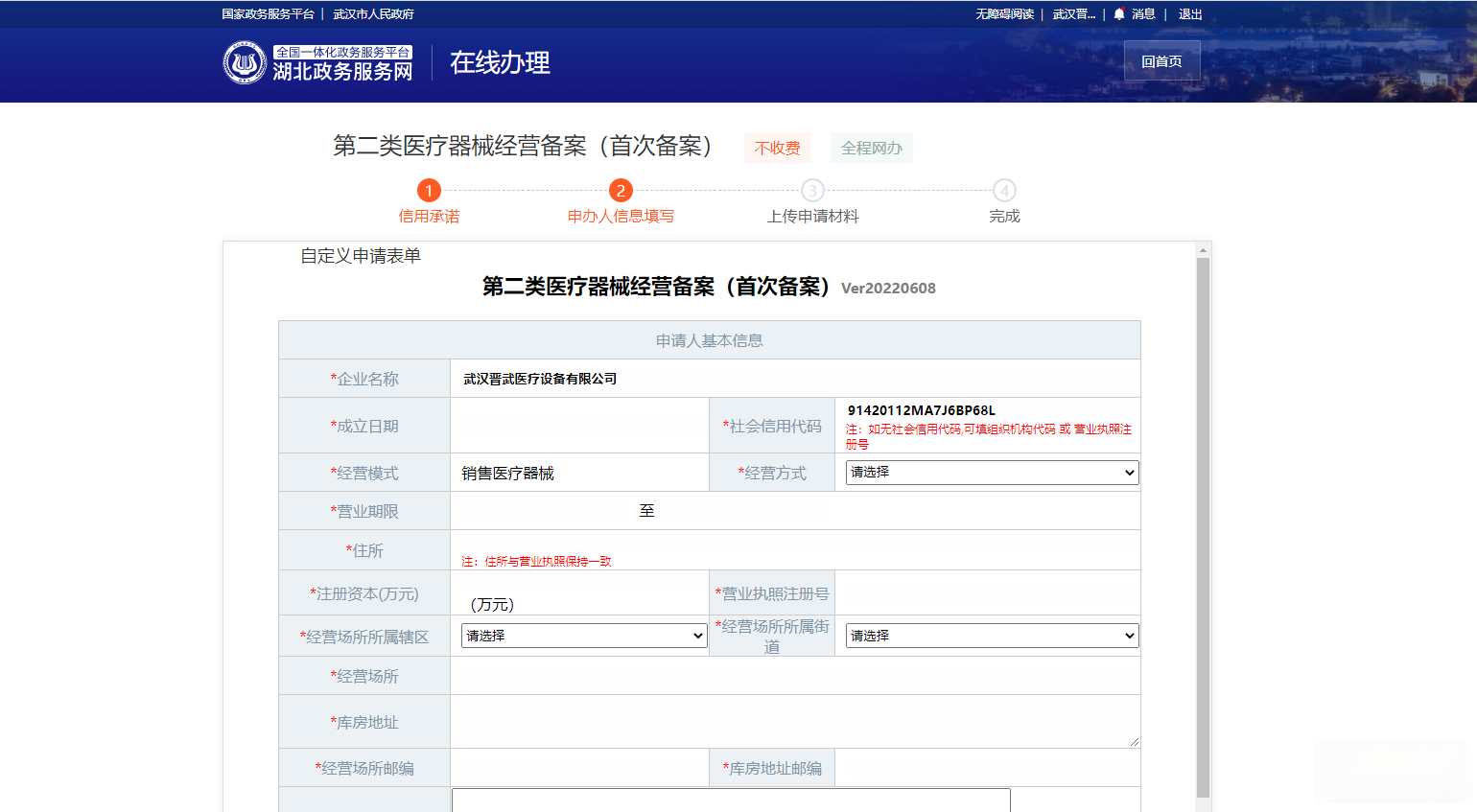Click the 全程网办 tag

(x=872, y=148)
